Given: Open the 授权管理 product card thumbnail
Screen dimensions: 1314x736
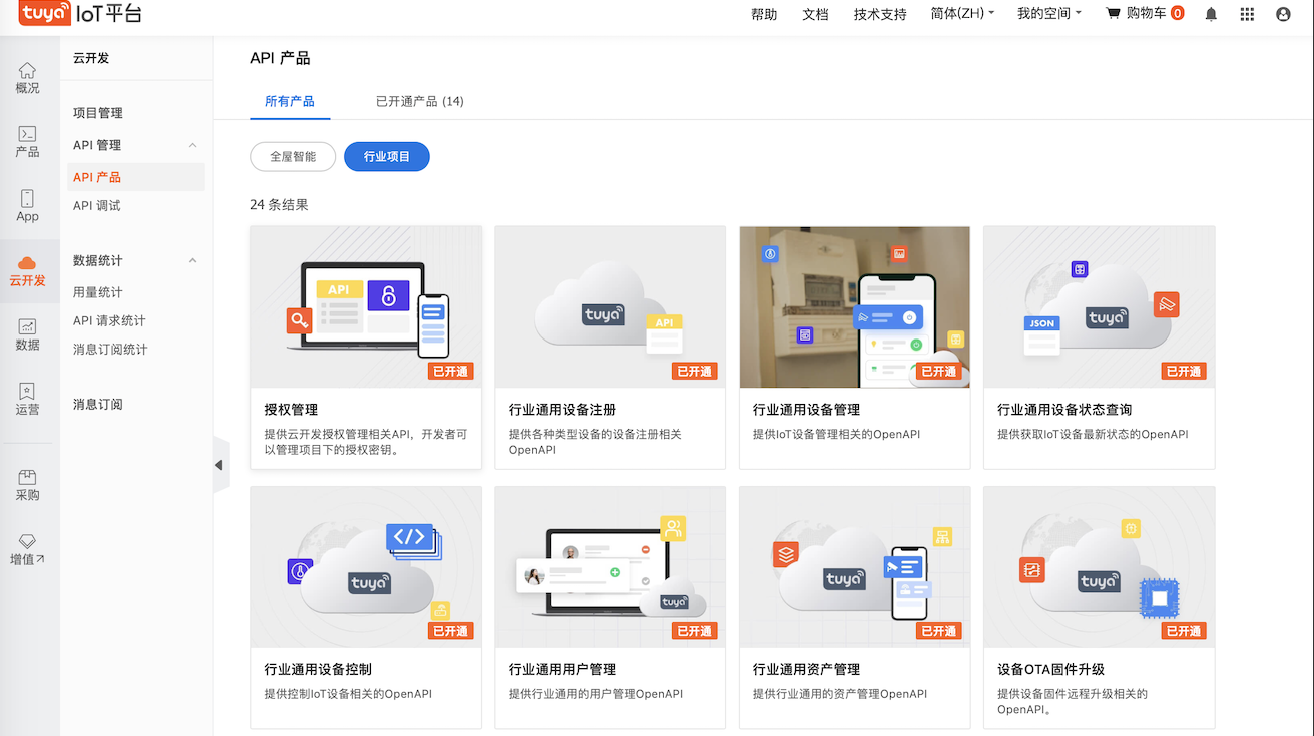Looking at the screenshot, I should (366, 306).
